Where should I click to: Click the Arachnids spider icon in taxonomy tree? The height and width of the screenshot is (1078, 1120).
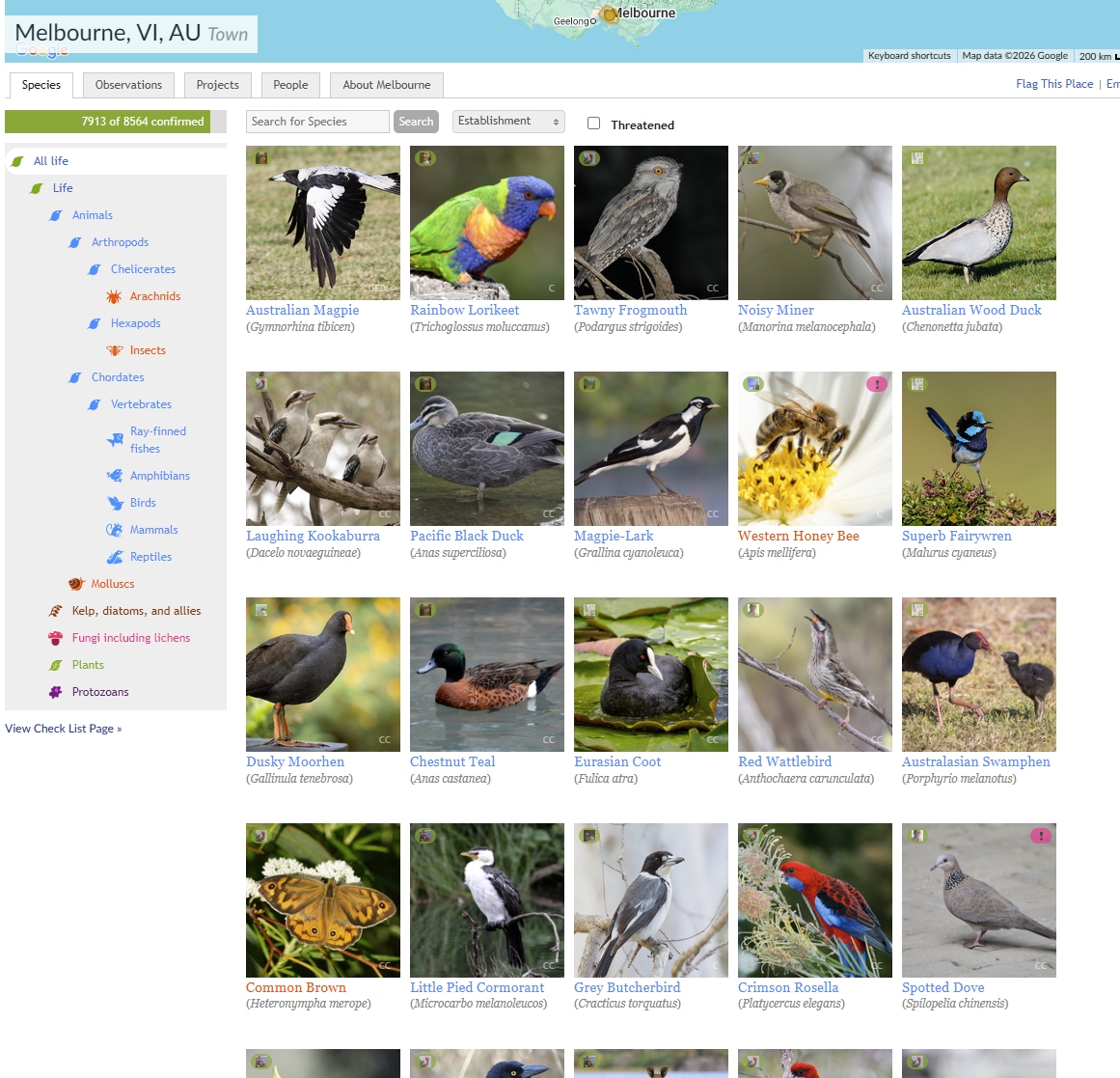click(114, 296)
